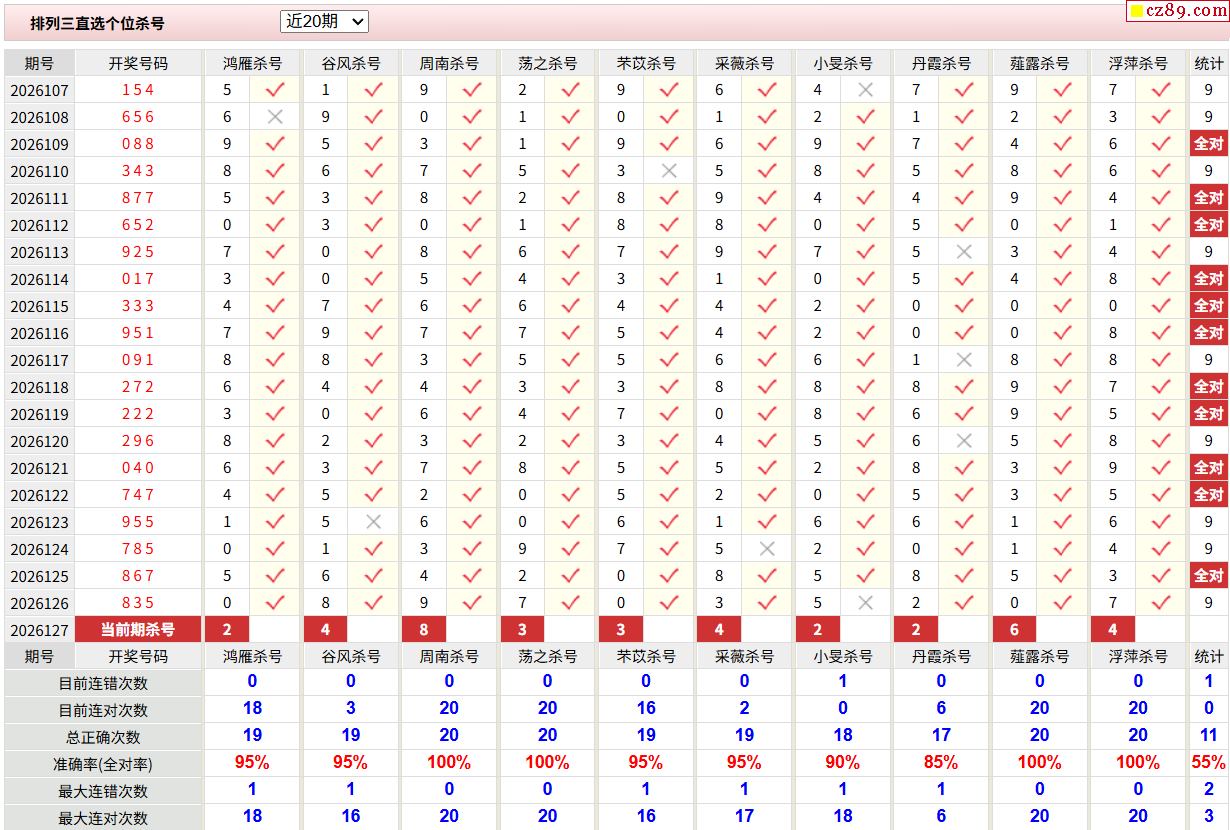The image size is (1230, 830).
Task: Click the red 8 prediction under 周南杀号
Action: coord(425,629)
